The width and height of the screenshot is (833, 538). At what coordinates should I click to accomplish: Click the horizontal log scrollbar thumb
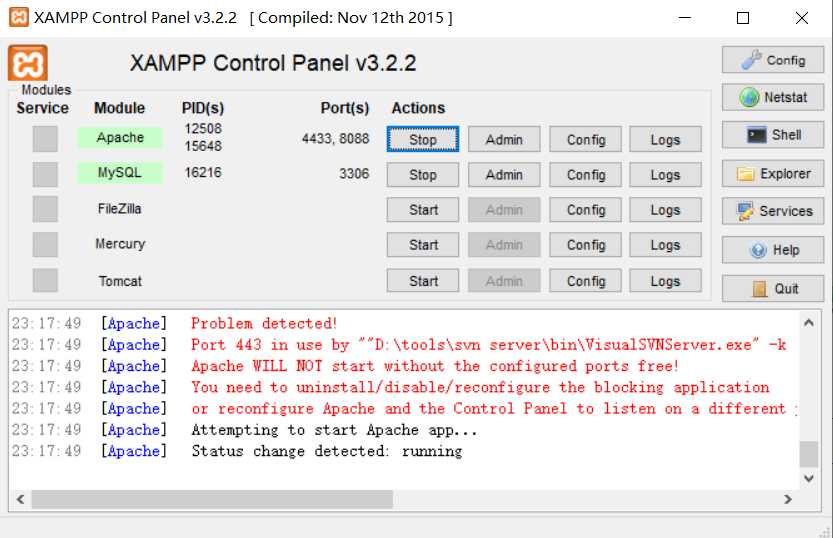pyautogui.click(x=212, y=499)
